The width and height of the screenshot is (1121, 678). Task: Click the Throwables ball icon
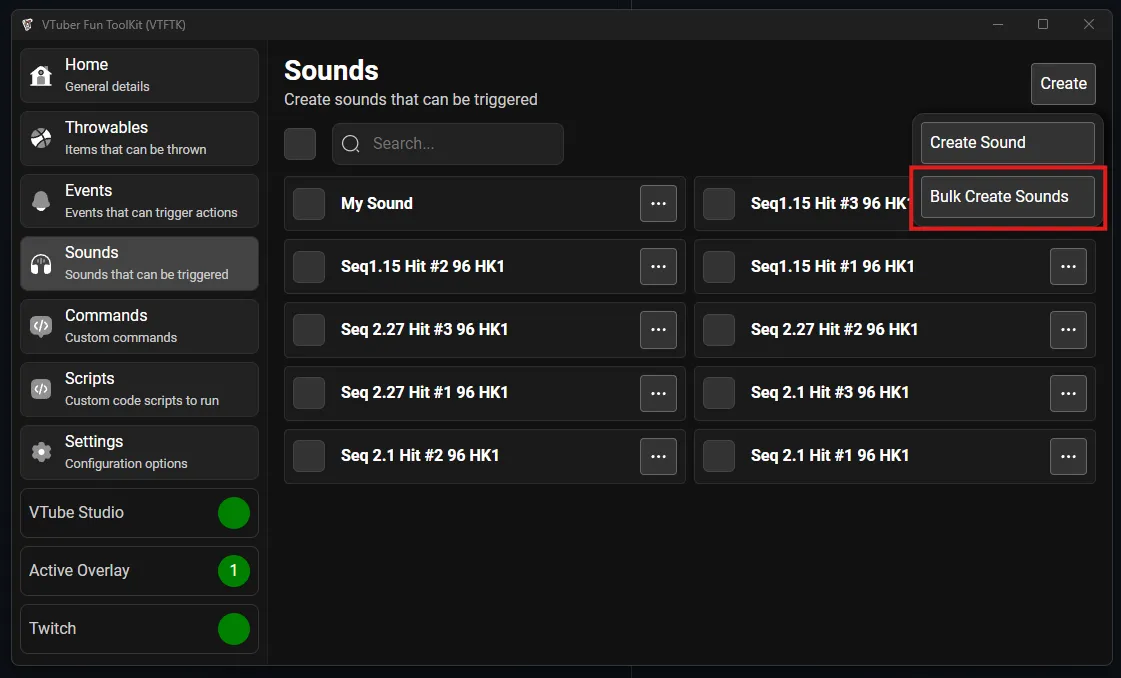(41, 139)
